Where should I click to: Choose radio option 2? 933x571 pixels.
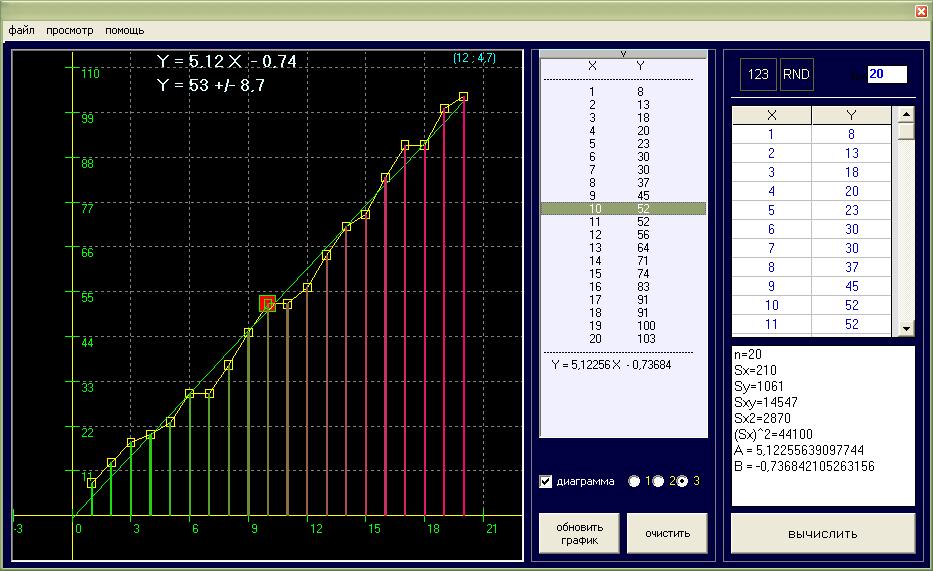point(658,481)
